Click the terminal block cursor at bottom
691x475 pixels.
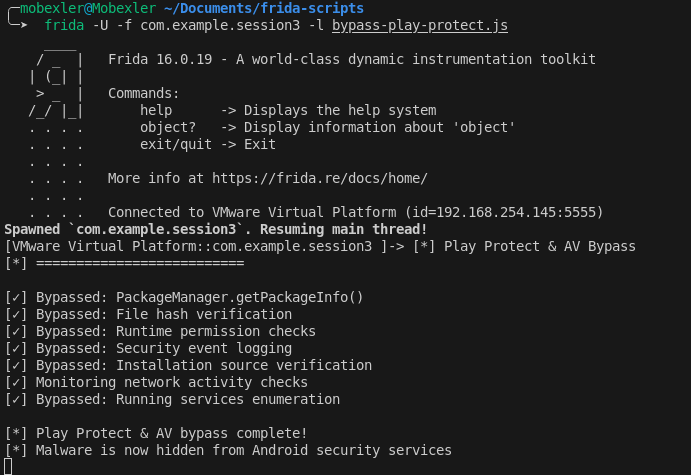[x=8, y=467]
